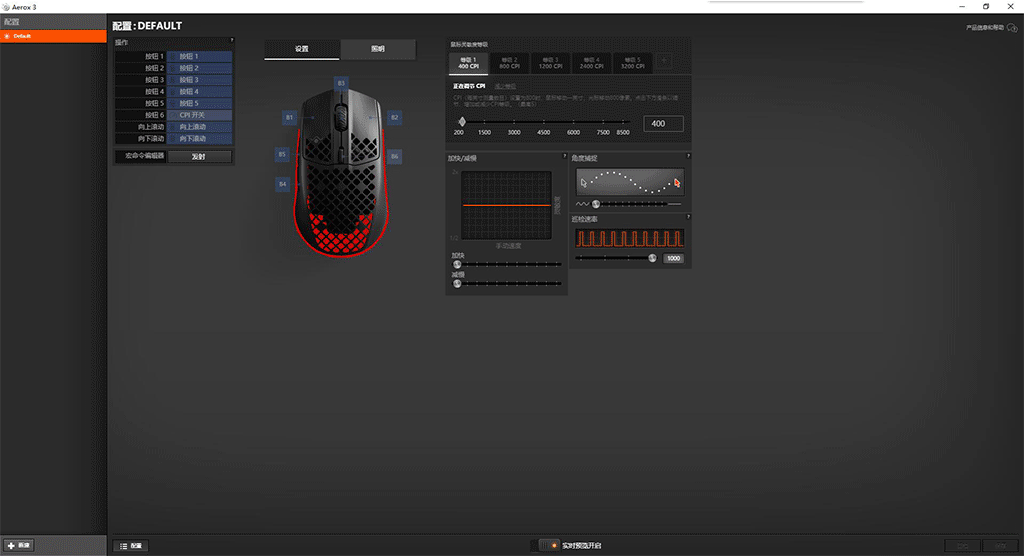Click the 角度捕捉 angle snapping slider
This screenshot has height=556, width=1024.
coord(629,204)
